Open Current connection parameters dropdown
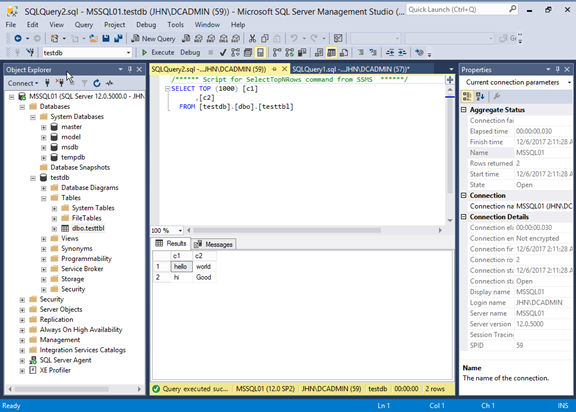This screenshot has width=576, height=412. tap(569, 83)
